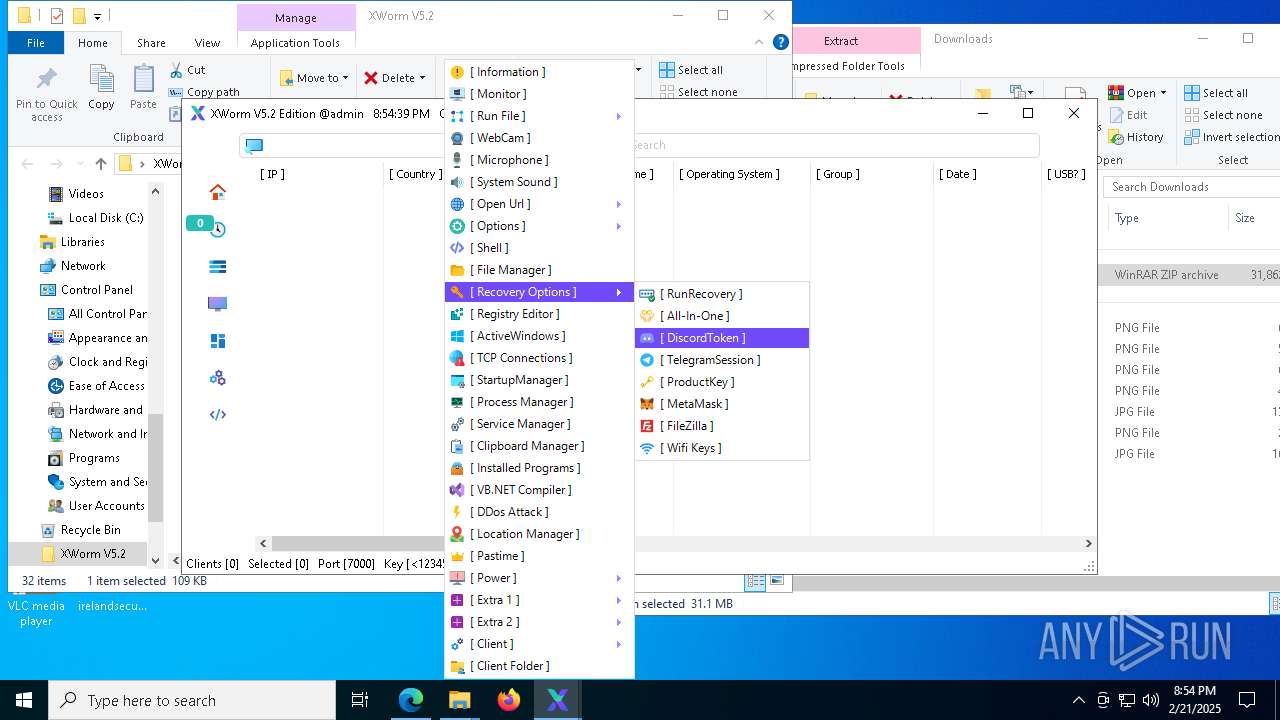Open [ Client Folder ] menu entry
The width and height of the screenshot is (1280, 720).
pos(539,666)
